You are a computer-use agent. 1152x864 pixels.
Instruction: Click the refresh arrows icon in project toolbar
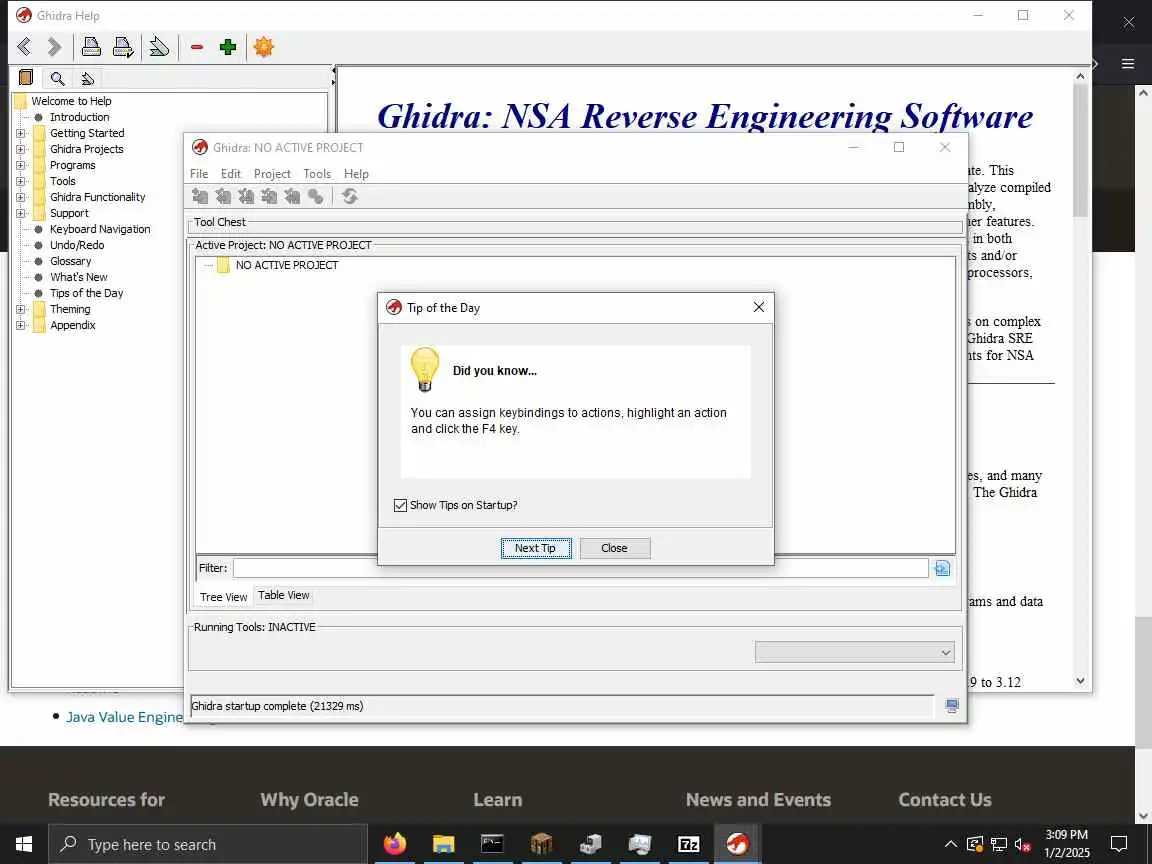pos(350,196)
